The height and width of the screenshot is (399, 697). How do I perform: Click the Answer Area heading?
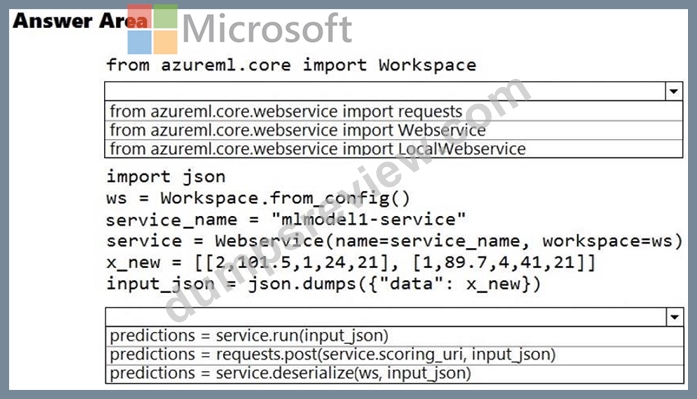pyautogui.click(x=80, y=21)
